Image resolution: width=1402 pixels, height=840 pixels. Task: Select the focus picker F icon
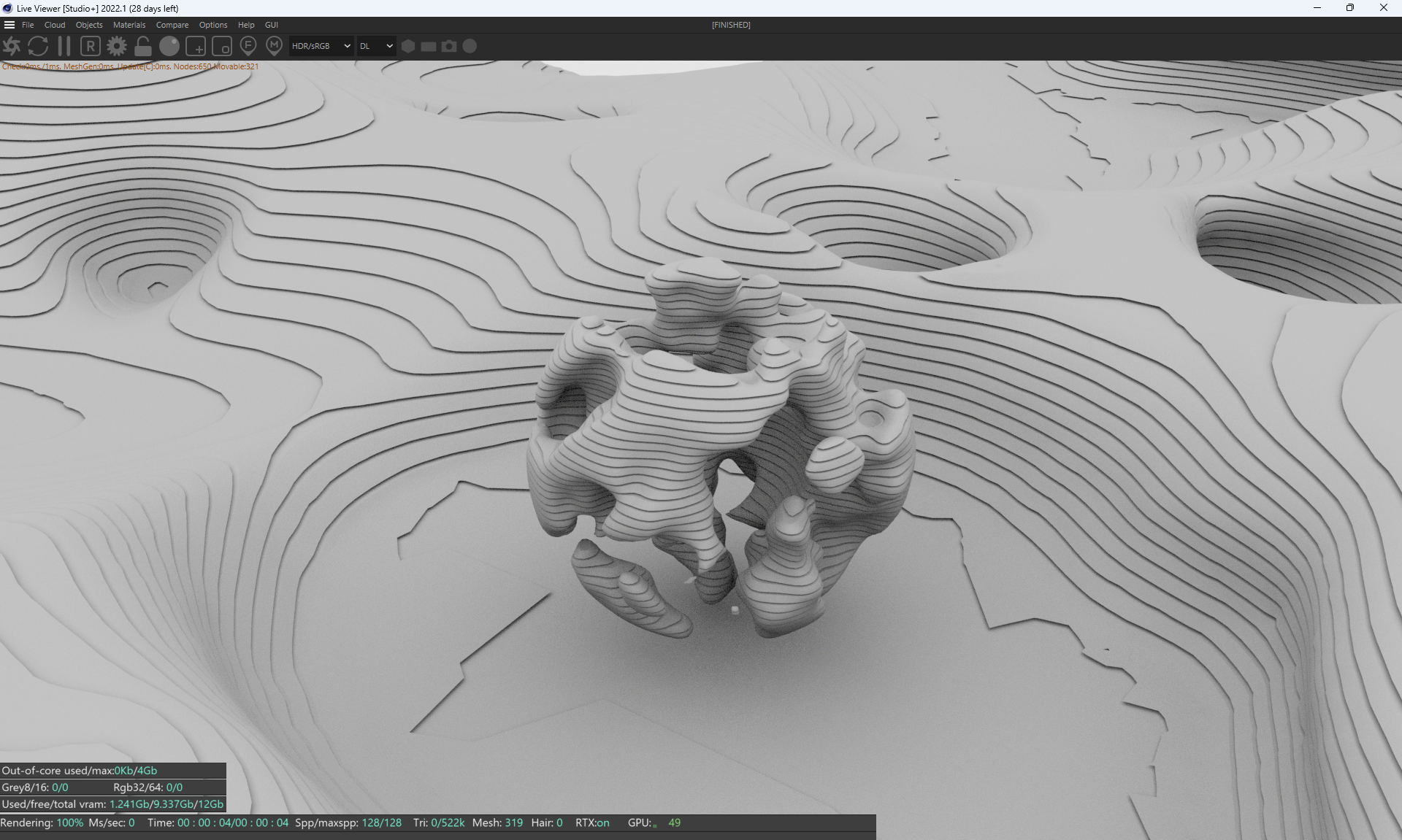[x=248, y=46]
